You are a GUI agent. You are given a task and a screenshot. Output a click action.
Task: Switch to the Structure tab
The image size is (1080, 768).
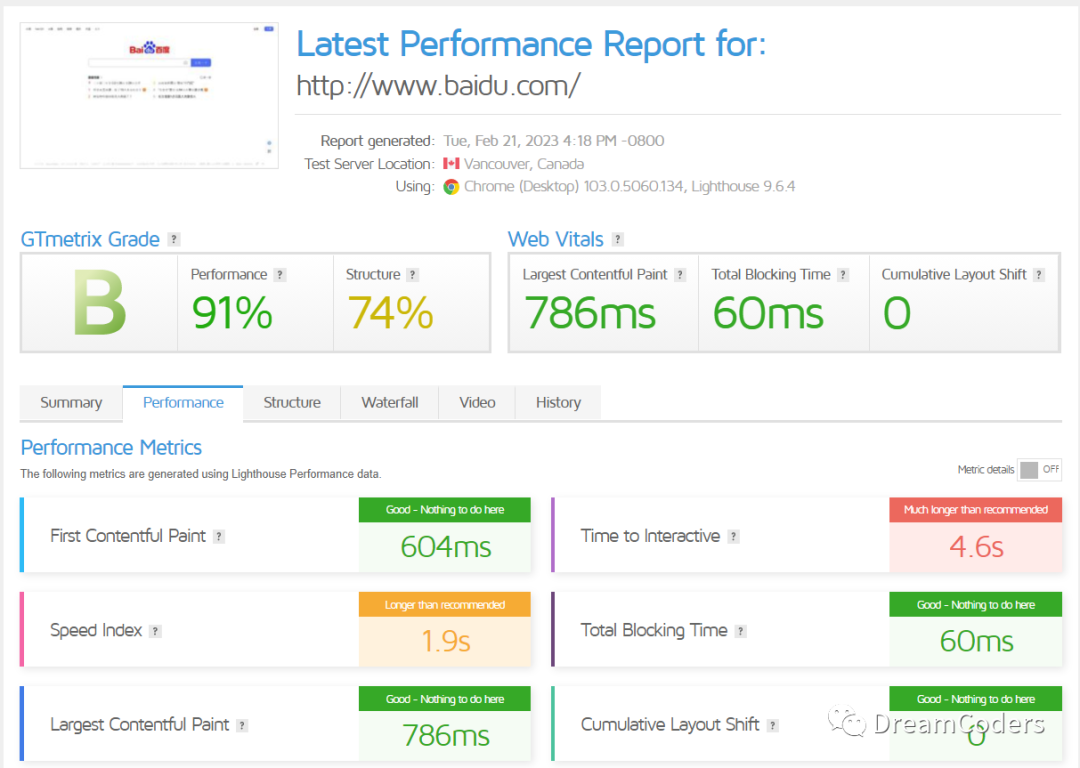(292, 403)
